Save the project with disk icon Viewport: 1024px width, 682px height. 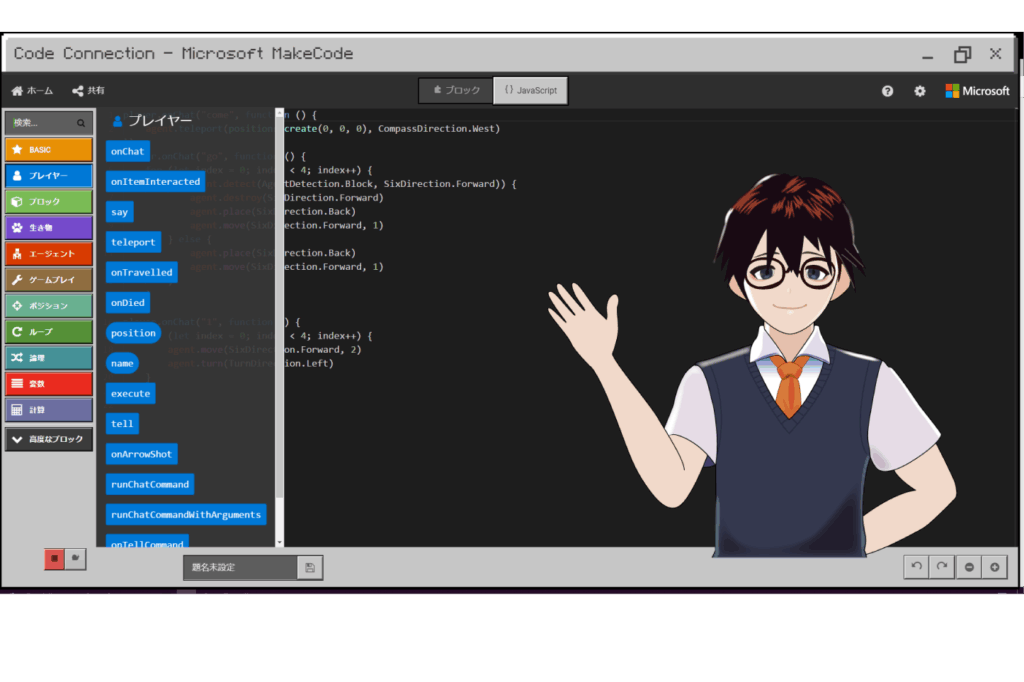[310, 568]
